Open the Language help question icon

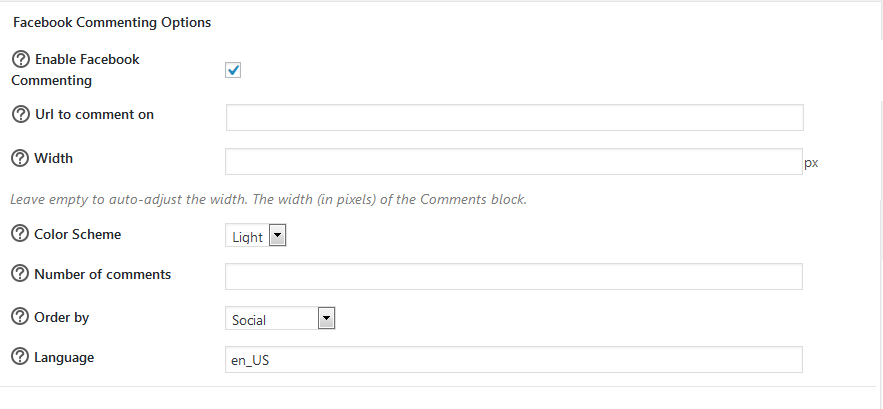coord(20,357)
